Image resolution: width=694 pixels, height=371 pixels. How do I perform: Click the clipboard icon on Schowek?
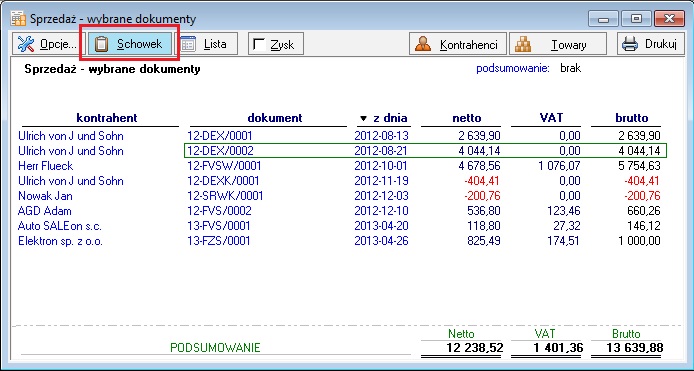click(102, 44)
